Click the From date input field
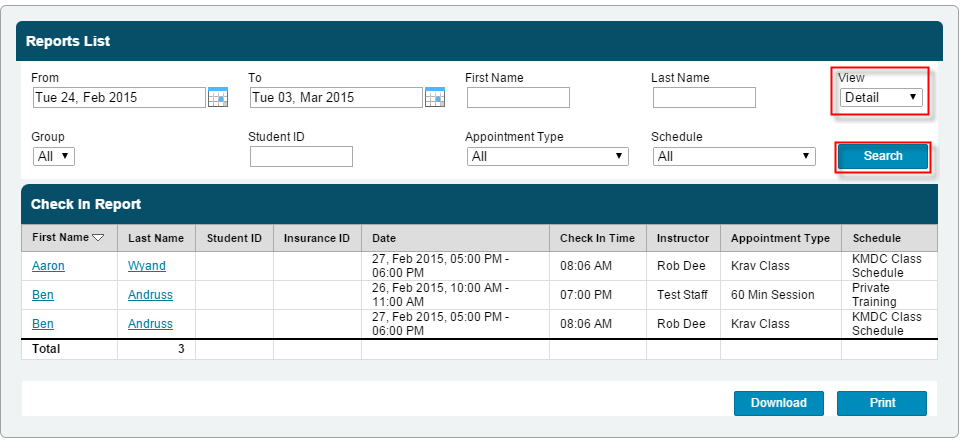The width and height of the screenshot is (960, 441). coord(118,98)
